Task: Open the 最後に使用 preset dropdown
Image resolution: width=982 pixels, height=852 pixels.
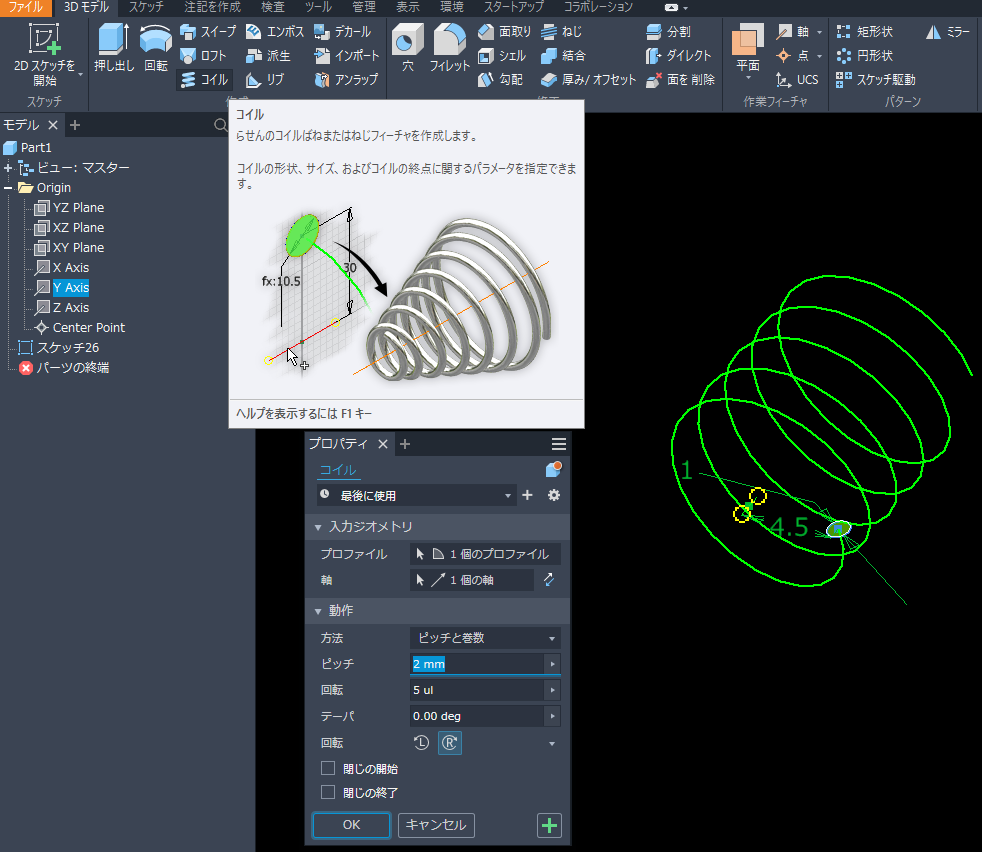Action: coord(415,495)
